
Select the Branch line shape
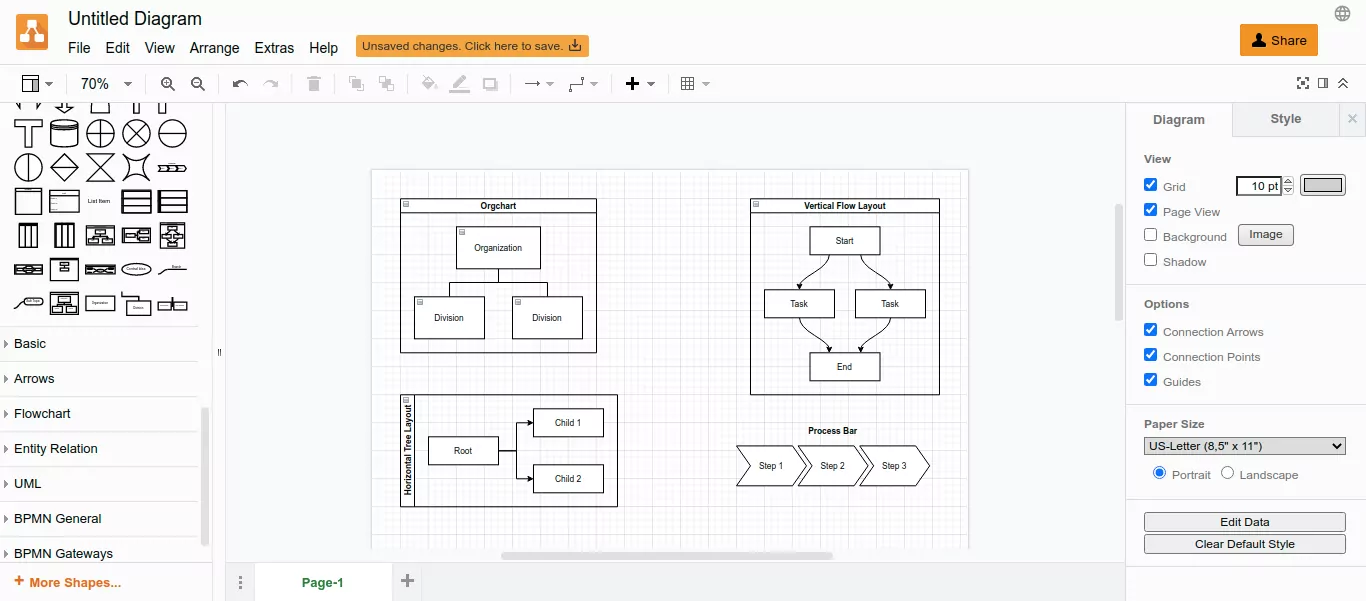[172, 269]
